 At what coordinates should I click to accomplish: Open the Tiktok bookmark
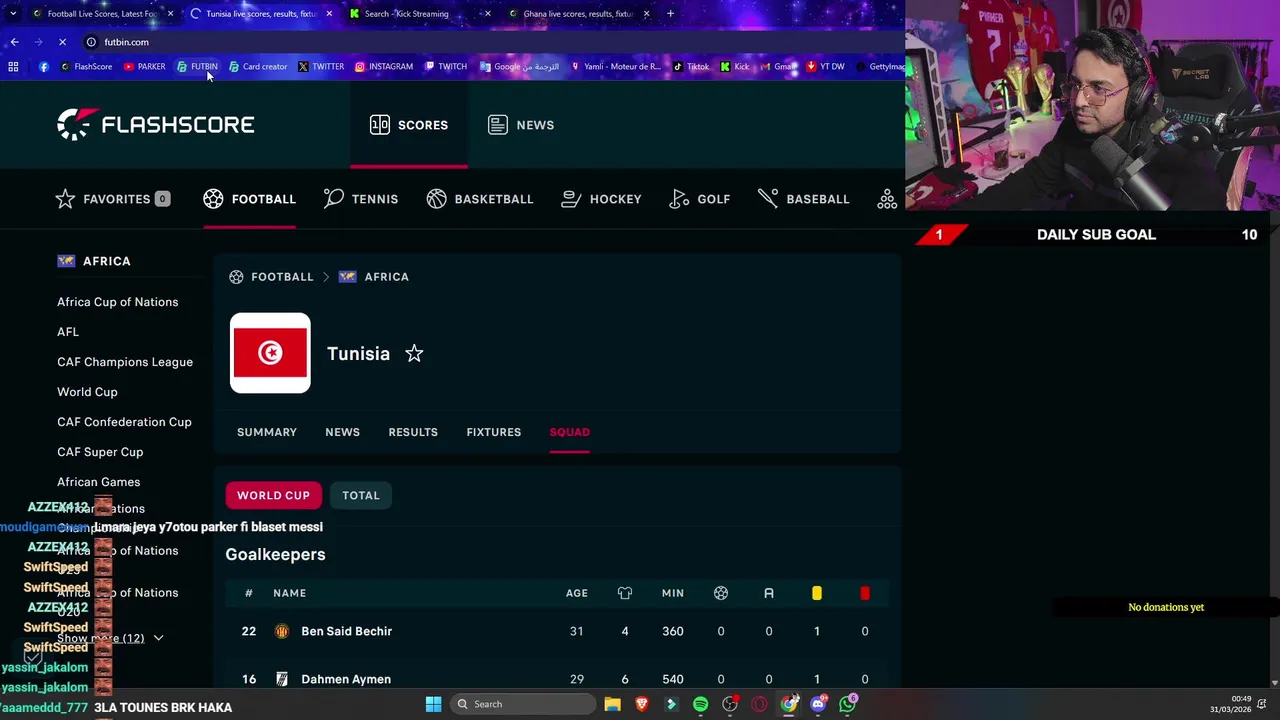[x=691, y=67]
